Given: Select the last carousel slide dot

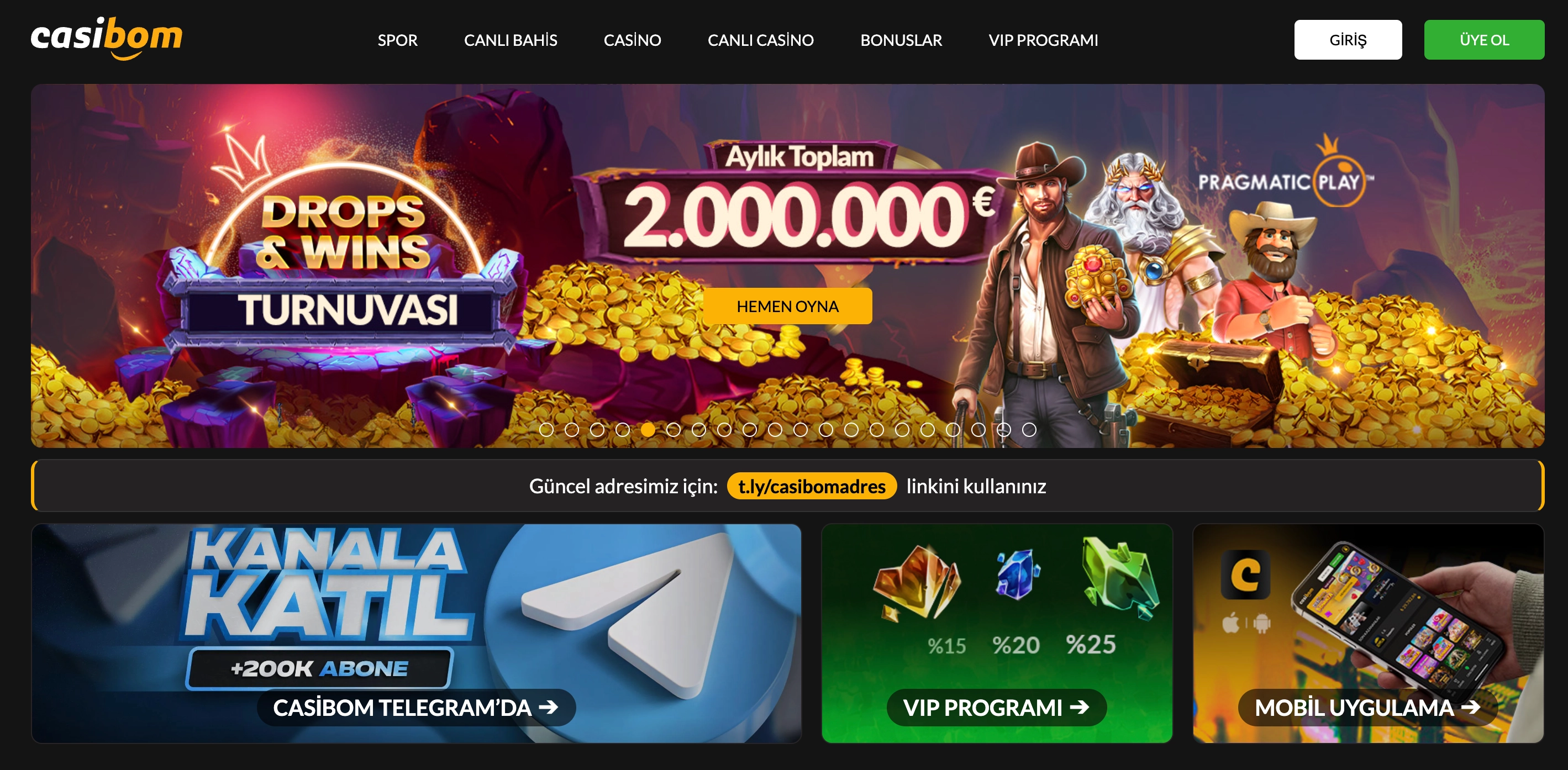Looking at the screenshot, I should tap(1029, 430).
